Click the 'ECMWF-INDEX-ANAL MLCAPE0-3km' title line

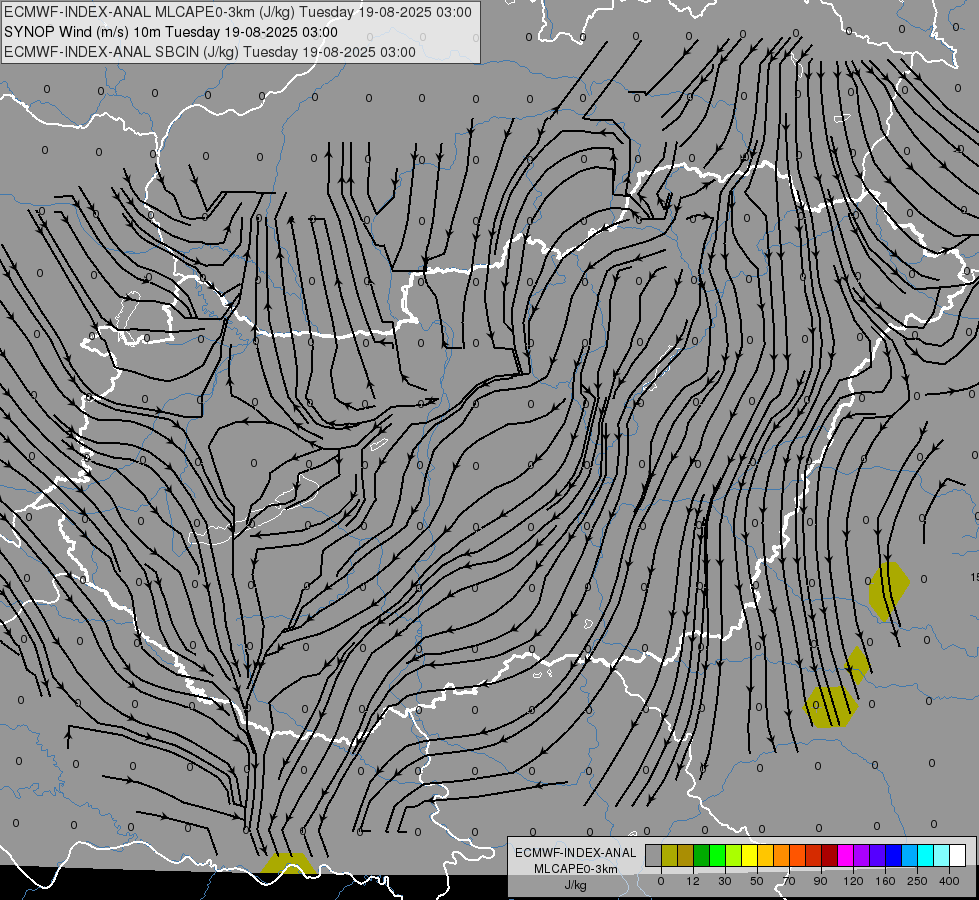tap(238, 12)
